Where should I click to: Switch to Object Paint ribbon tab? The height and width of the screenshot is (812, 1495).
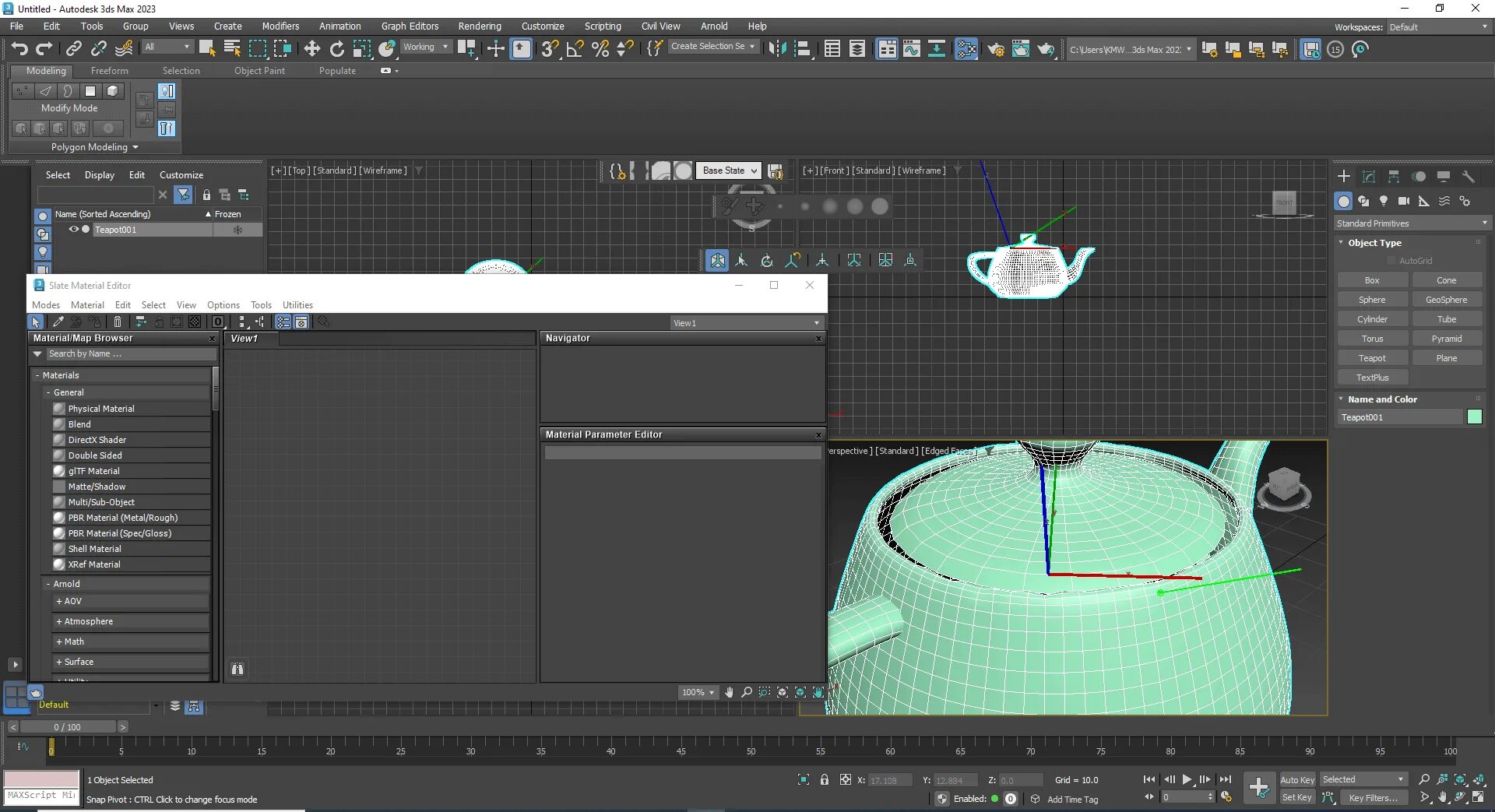coord(259,71)
